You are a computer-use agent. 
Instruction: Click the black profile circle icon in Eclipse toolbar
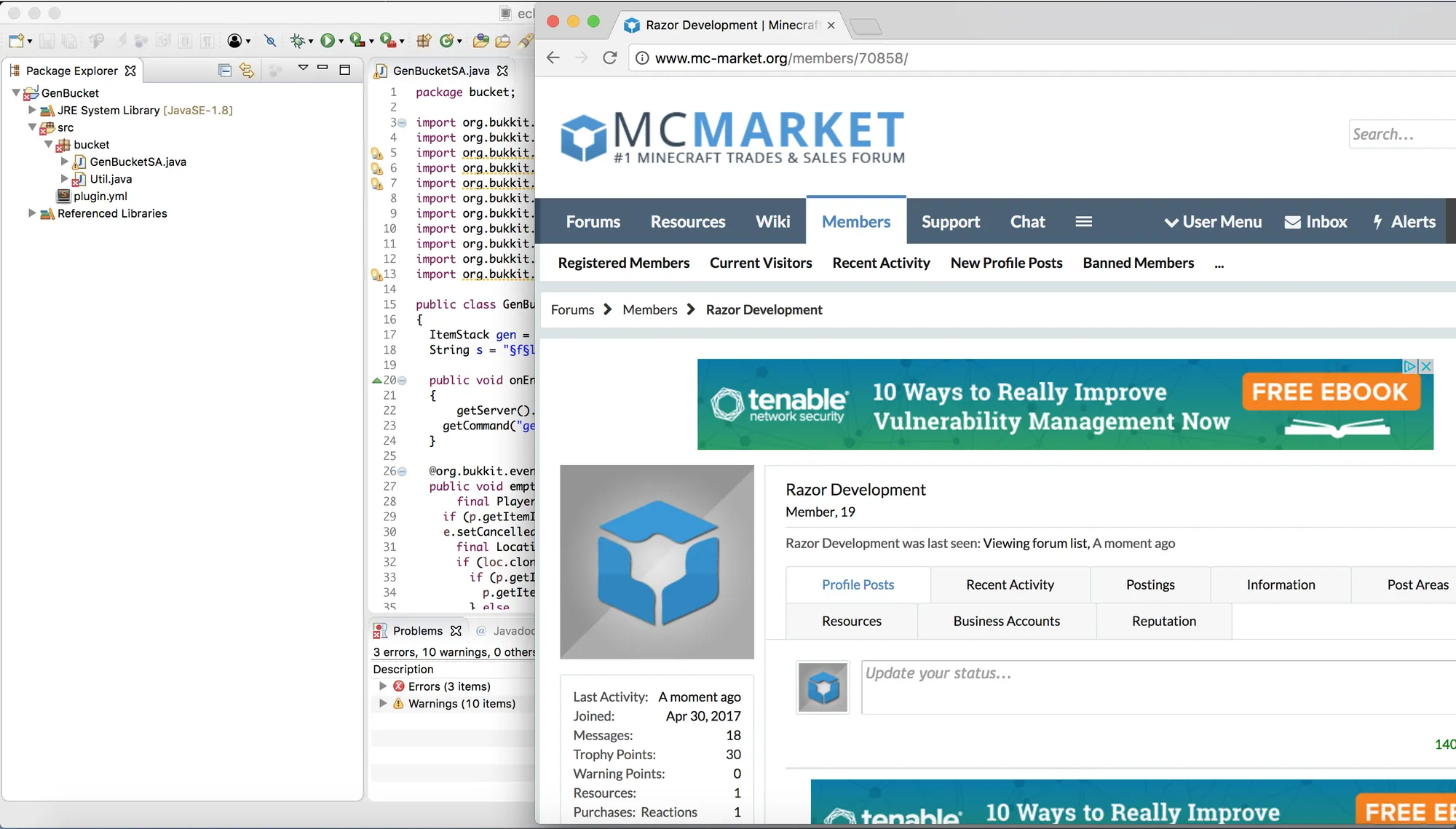(234, 41)
